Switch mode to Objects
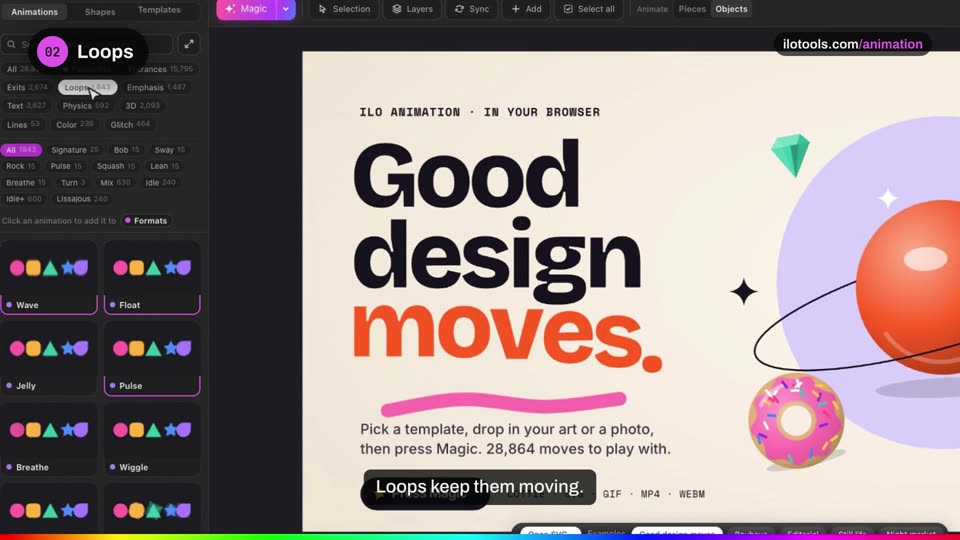The width and height of the screenshot is (960, 540). coord(731,9)
